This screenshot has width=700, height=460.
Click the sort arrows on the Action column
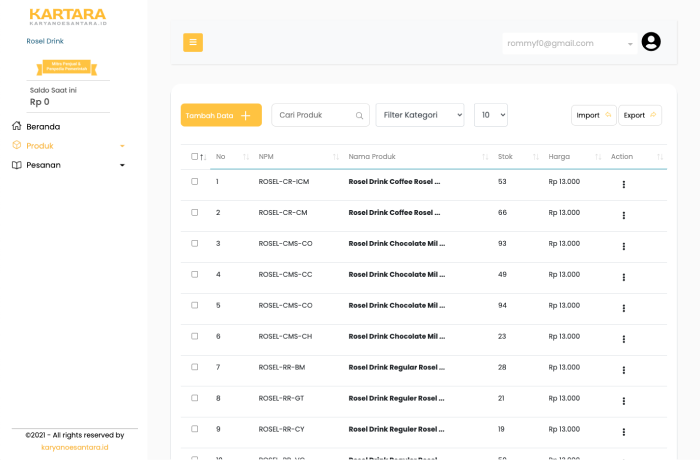pyautogui.click(x=660, y=157)
